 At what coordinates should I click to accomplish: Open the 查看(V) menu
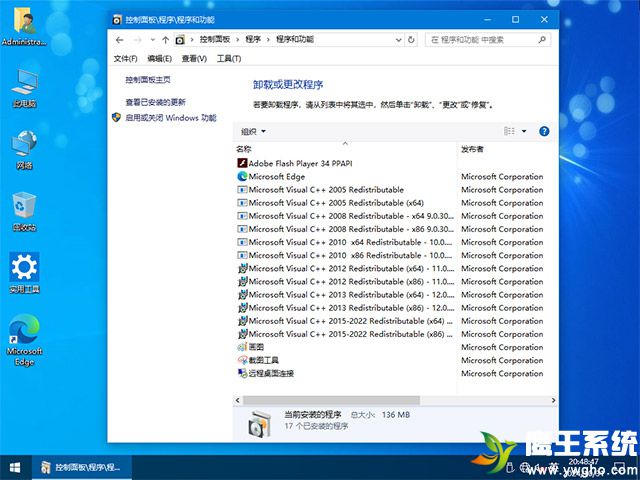tap(194, 59)
